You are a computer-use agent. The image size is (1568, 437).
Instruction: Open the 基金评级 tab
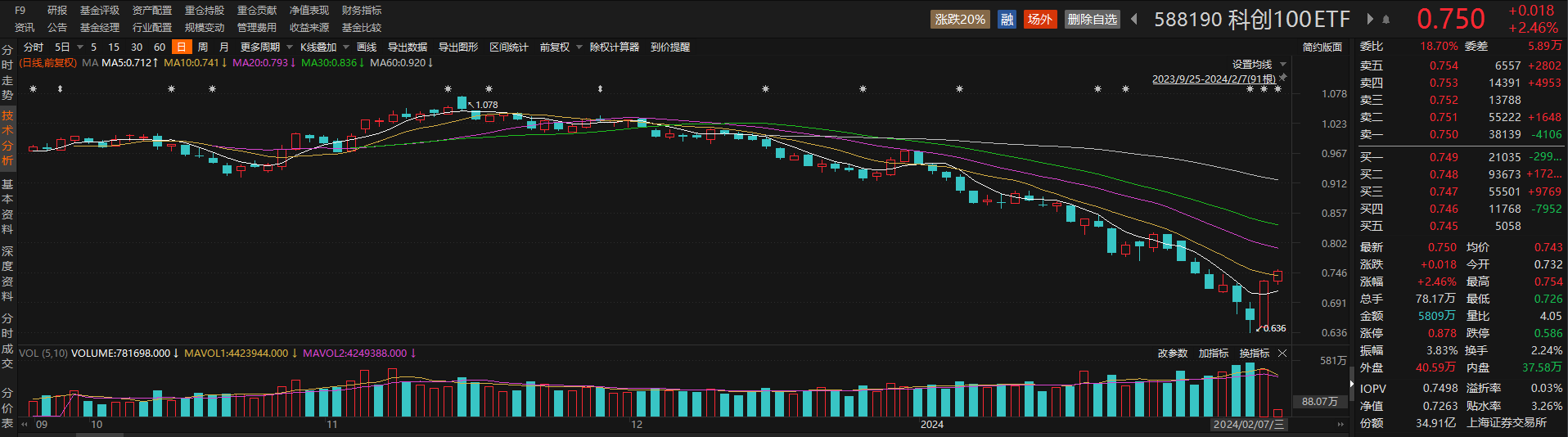[100, 11]
